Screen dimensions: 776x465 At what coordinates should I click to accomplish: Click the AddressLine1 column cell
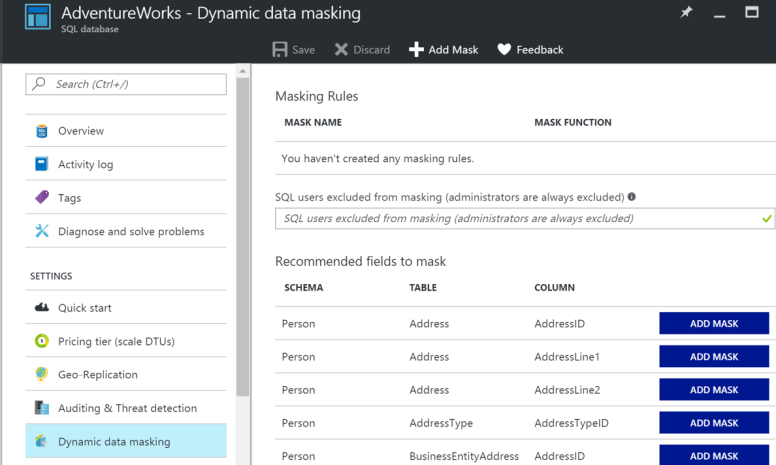pos(567,357)
